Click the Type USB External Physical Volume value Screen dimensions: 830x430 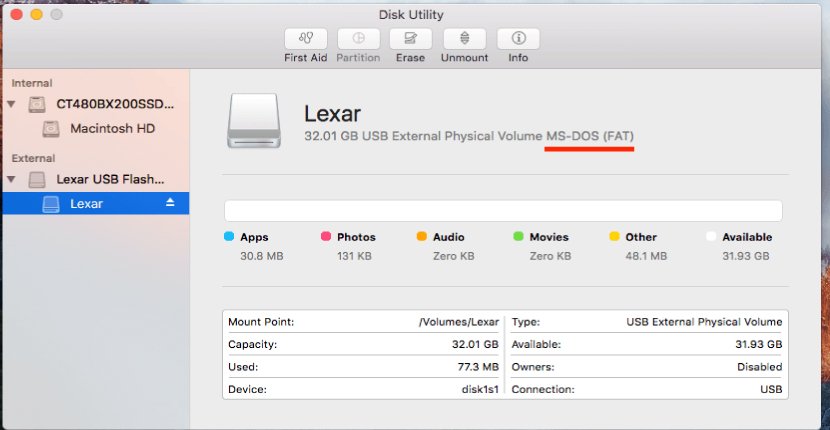(704, 322)
